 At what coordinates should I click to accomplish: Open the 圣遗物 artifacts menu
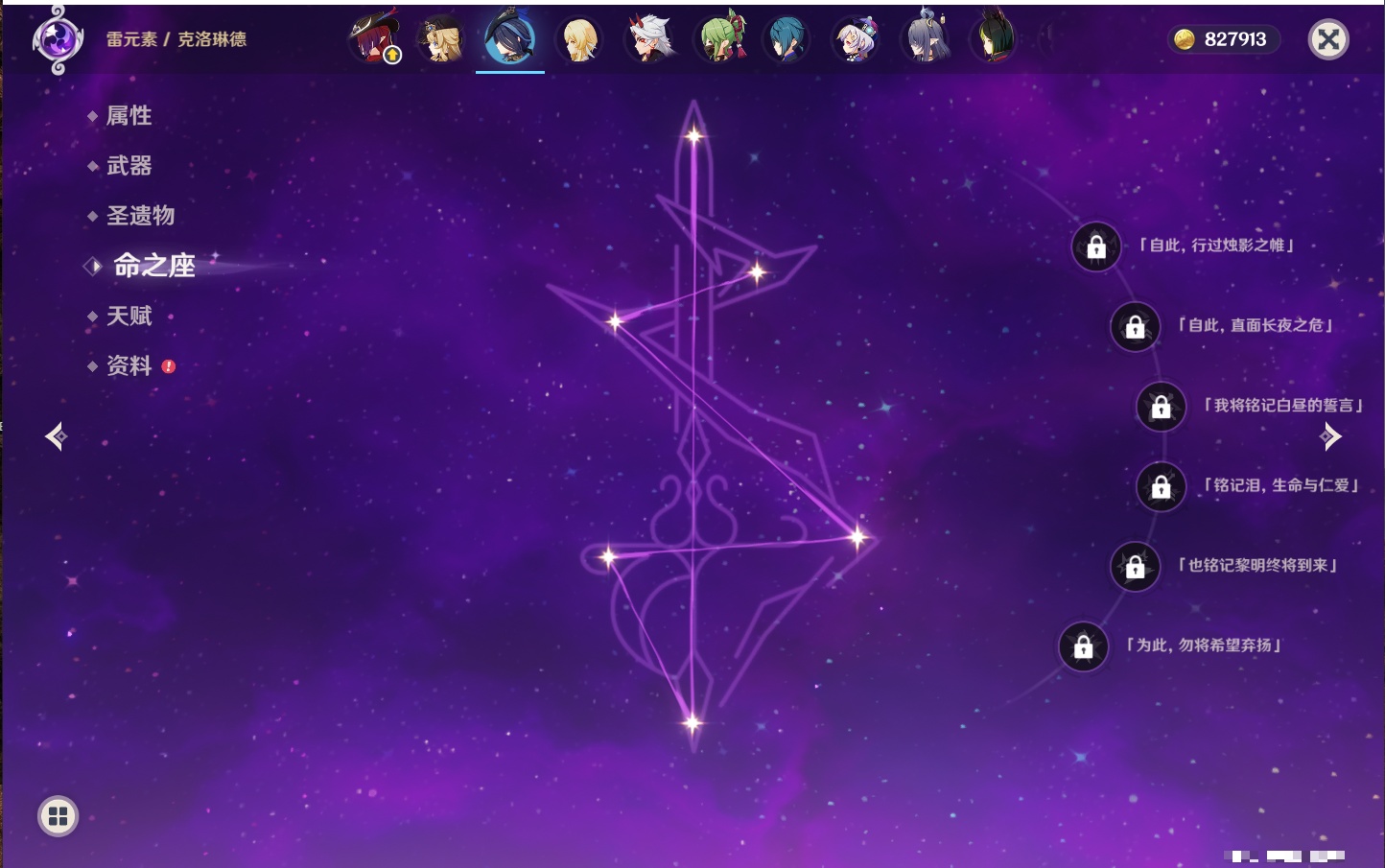click(x=140, y=216)
